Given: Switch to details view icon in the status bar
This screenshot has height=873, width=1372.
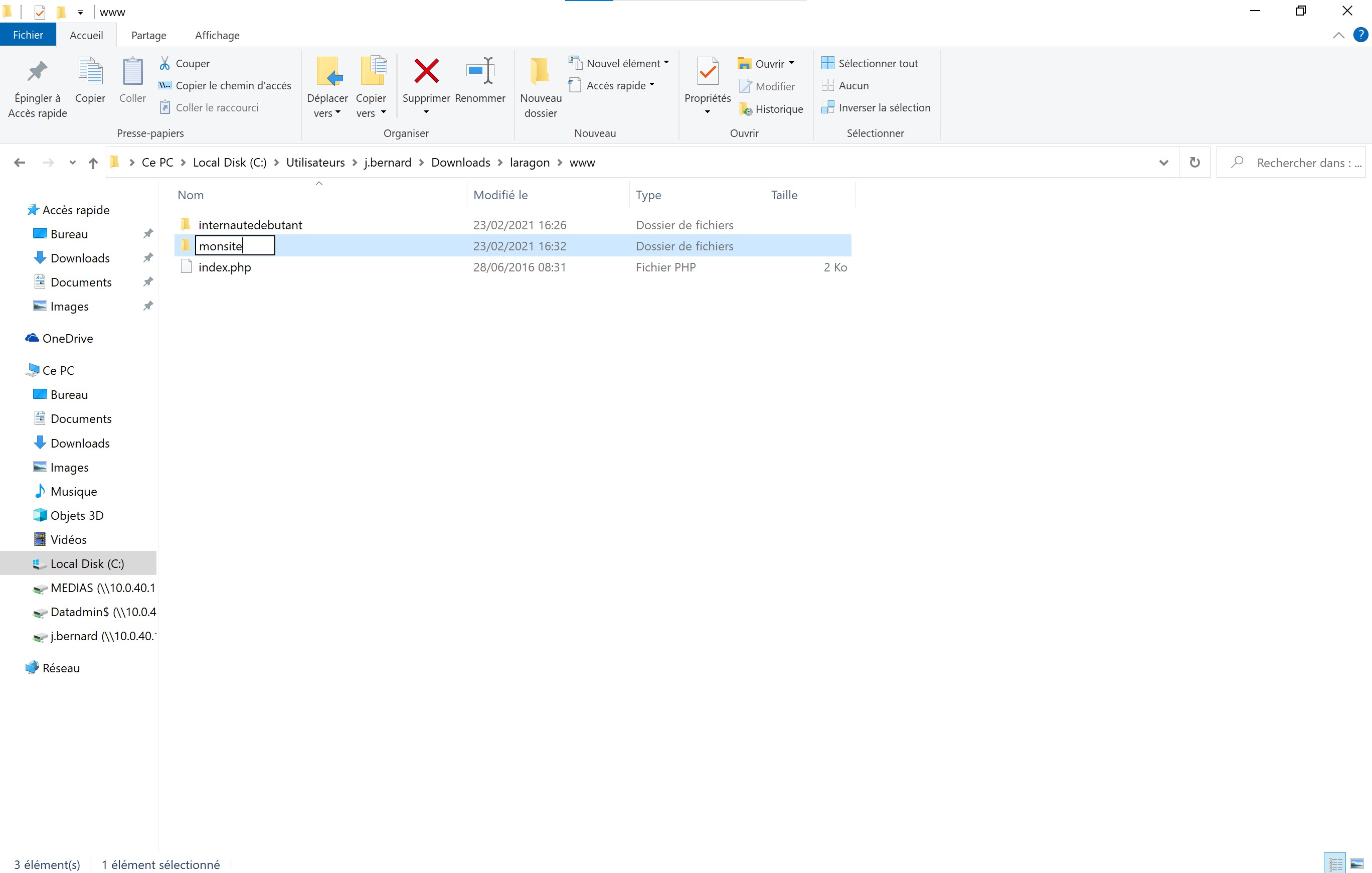Looking at the screenshot, I should pyautogui.click(x=1335, y=864).
